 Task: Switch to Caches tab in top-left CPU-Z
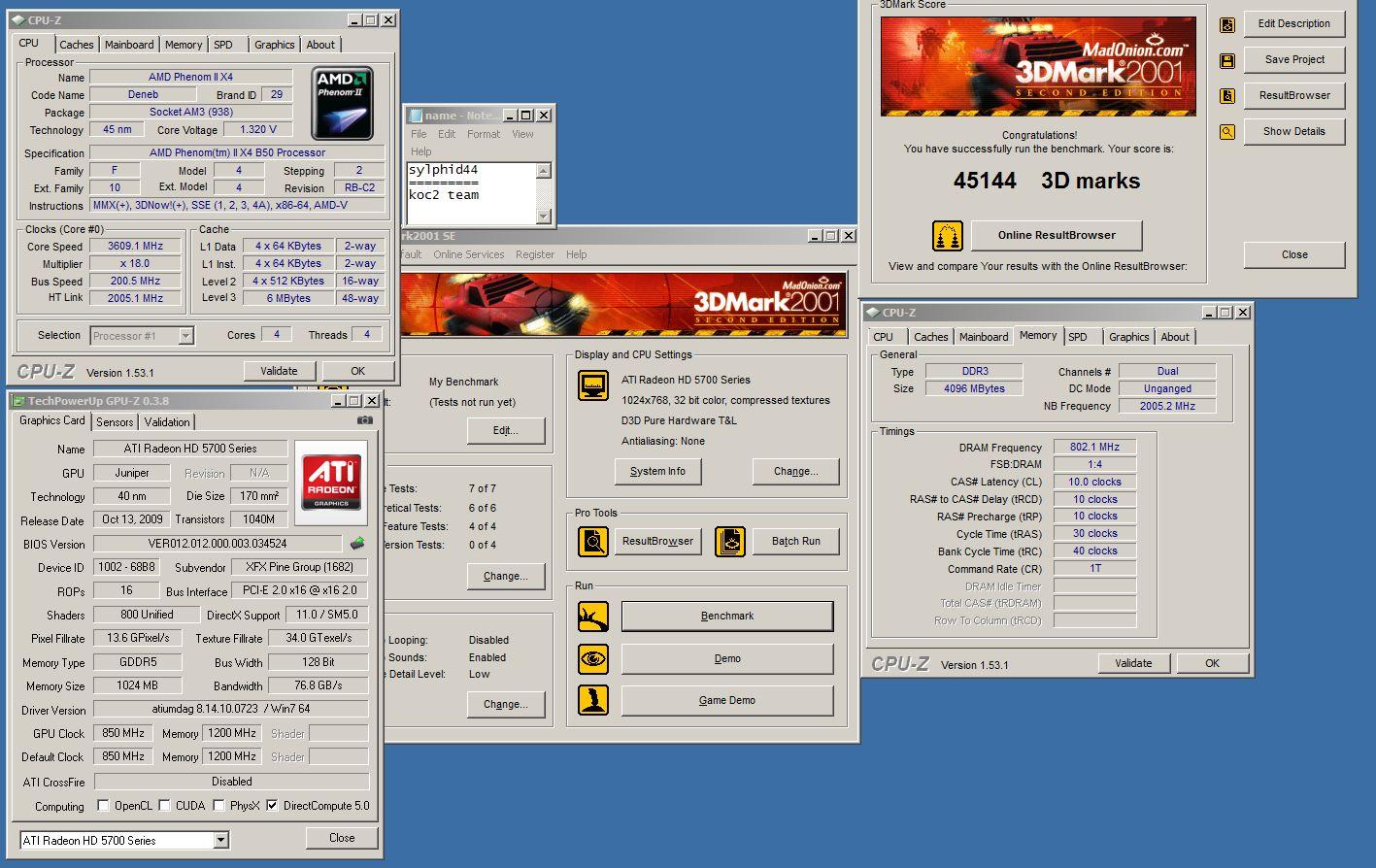tap(77, 45)
